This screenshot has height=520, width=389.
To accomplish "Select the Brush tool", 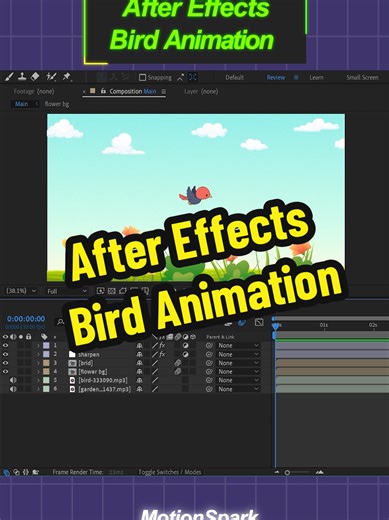I will pos(9,77).
